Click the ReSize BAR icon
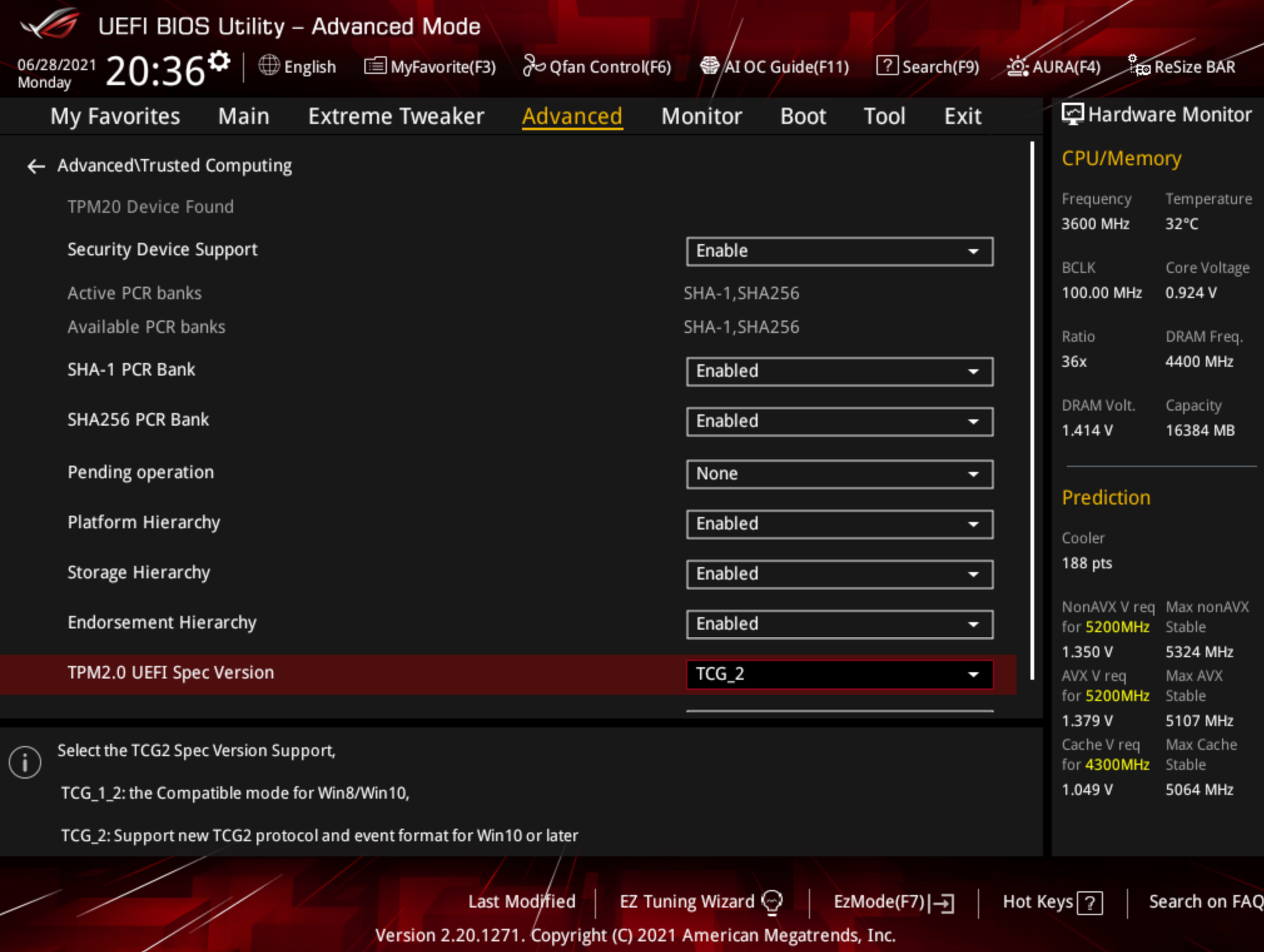1264x952 pixels. click(1139, 65)
